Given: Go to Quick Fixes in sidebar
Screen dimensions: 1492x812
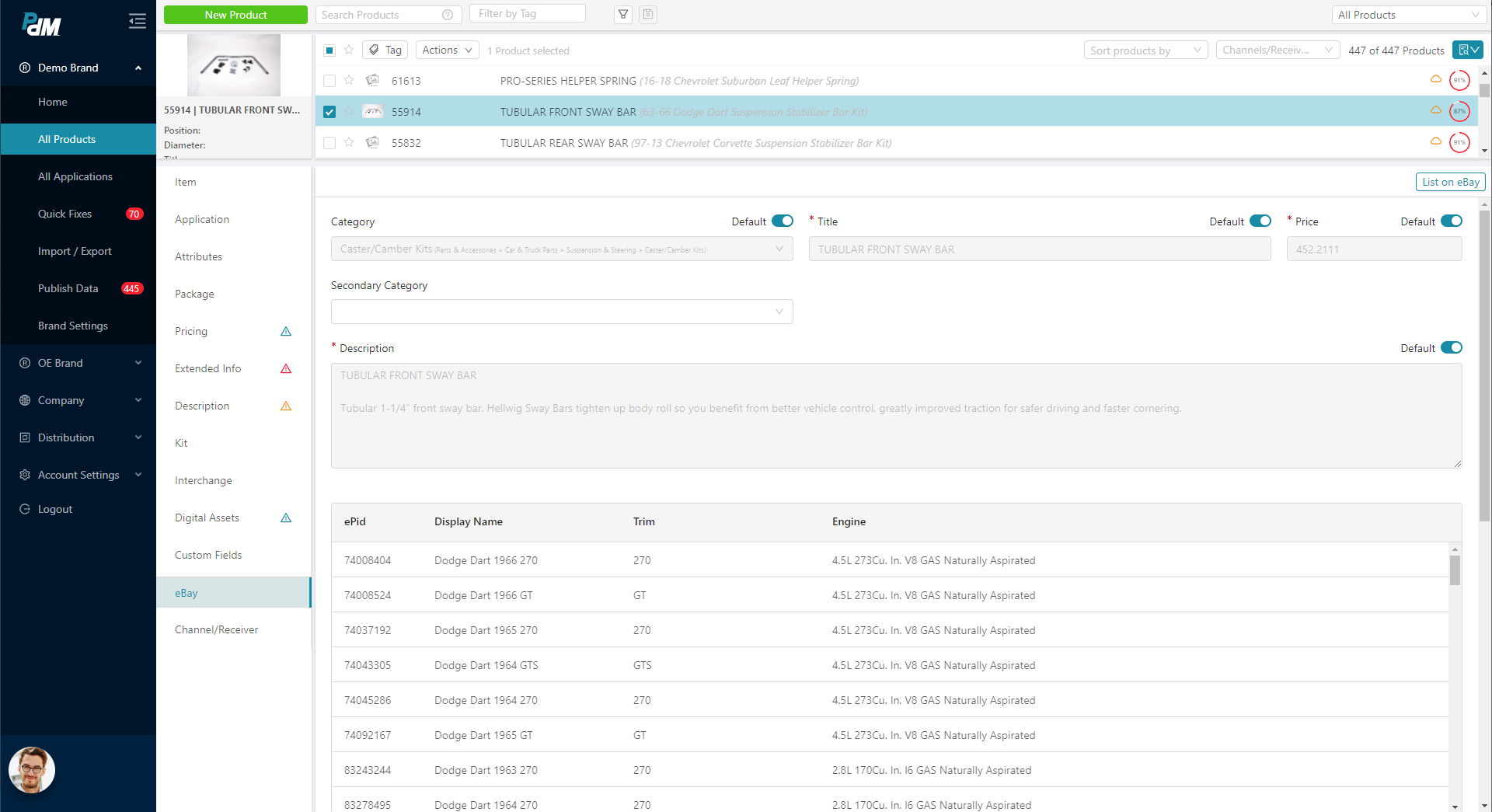Looking at the screenshot, I should 65,214.
